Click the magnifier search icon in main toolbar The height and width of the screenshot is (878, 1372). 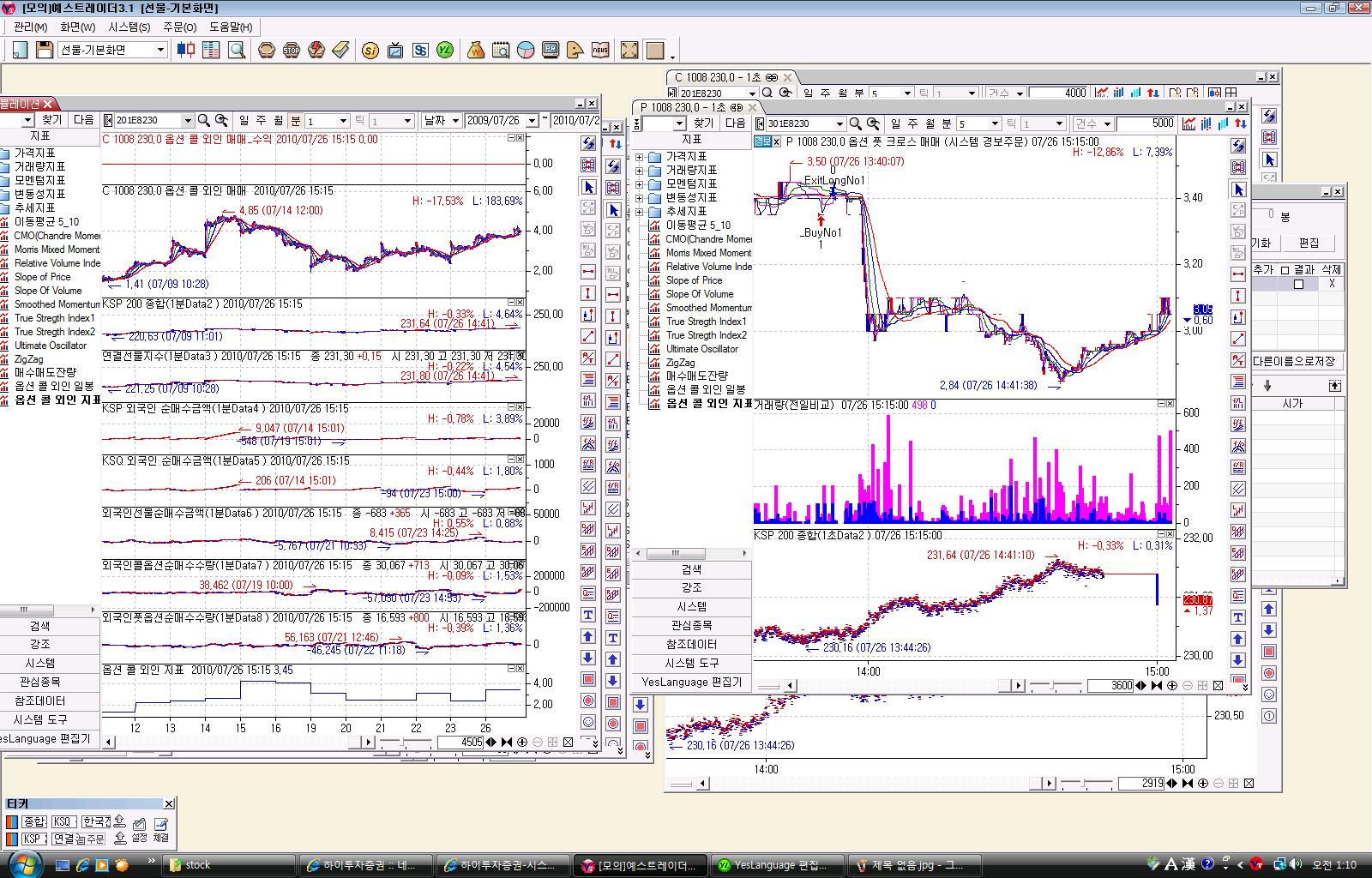point(237,50)
